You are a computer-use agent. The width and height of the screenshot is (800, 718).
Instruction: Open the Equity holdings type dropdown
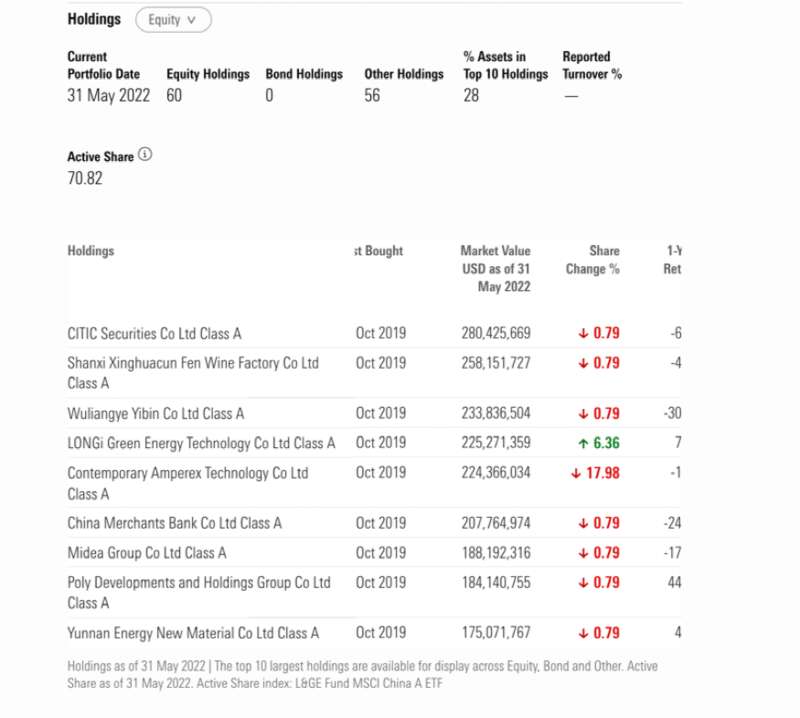(x=173, y=20)
